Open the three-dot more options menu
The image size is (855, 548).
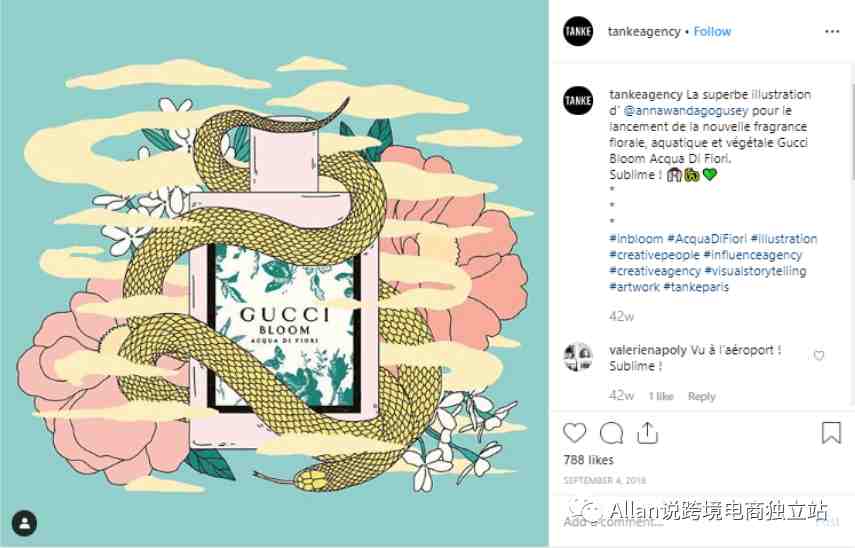[832, 32]
